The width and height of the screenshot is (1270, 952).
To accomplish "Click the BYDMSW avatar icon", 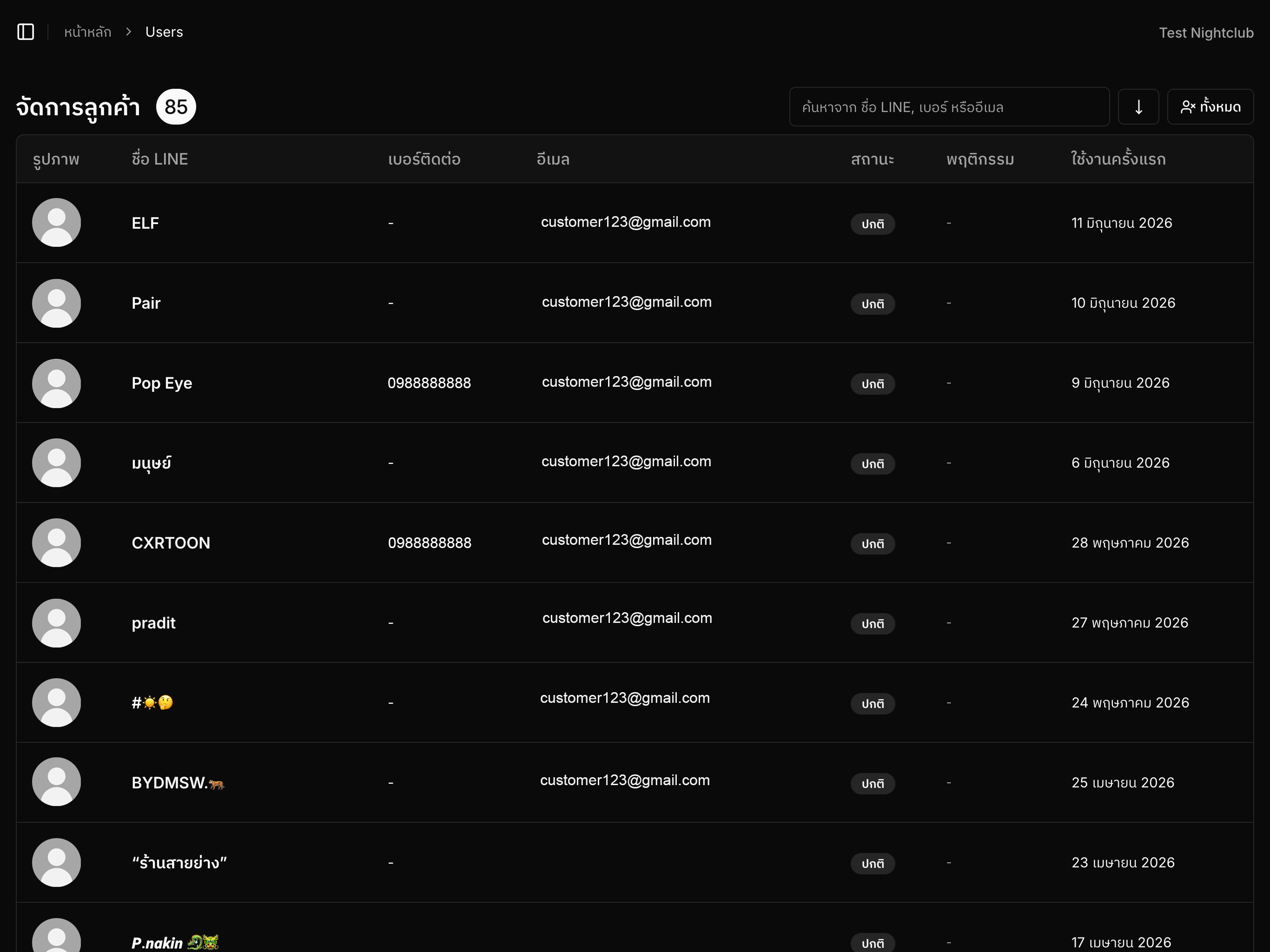I will tap(56, 782).
